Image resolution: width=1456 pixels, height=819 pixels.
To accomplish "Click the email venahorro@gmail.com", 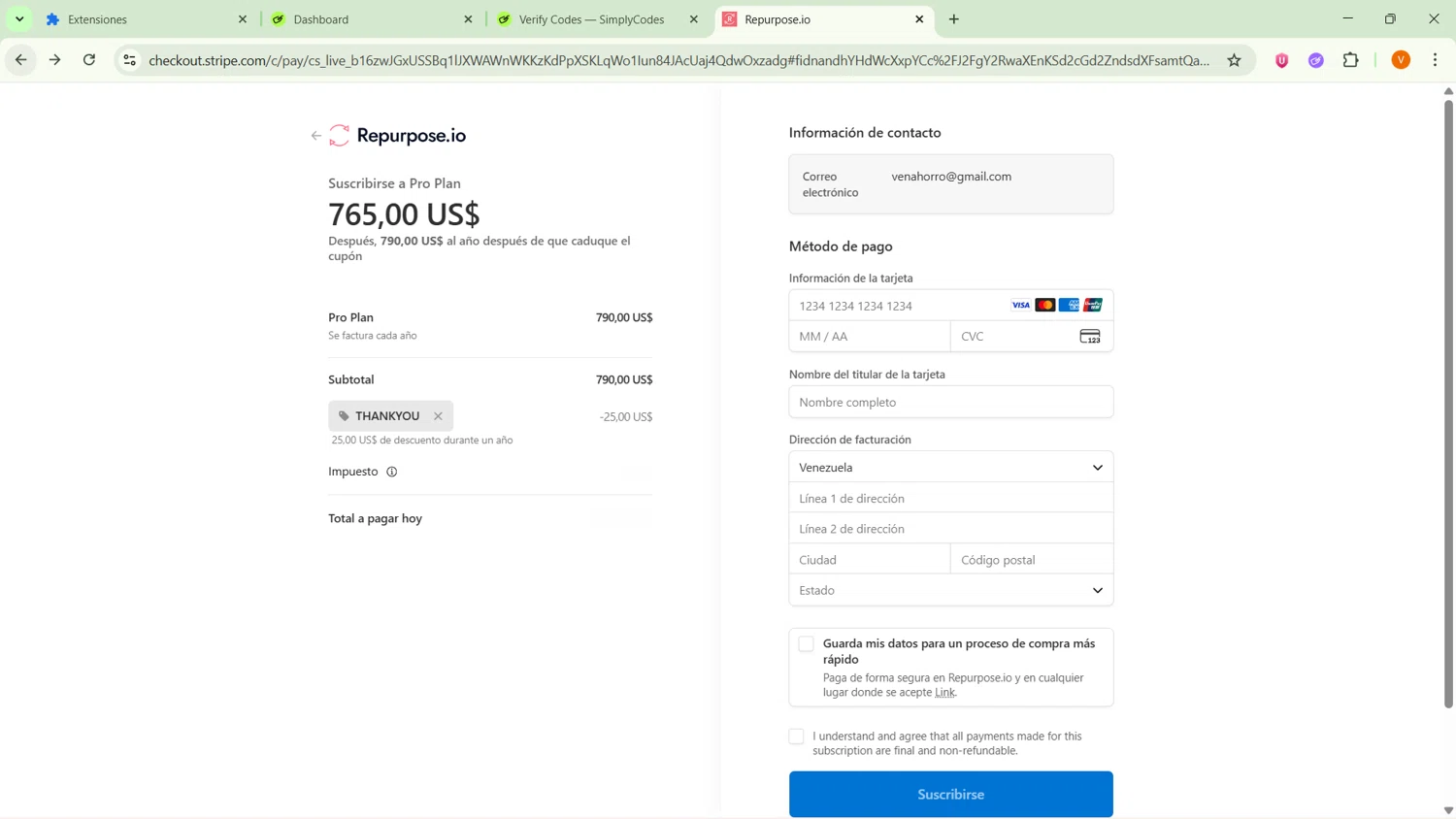I will coord(951,177).
